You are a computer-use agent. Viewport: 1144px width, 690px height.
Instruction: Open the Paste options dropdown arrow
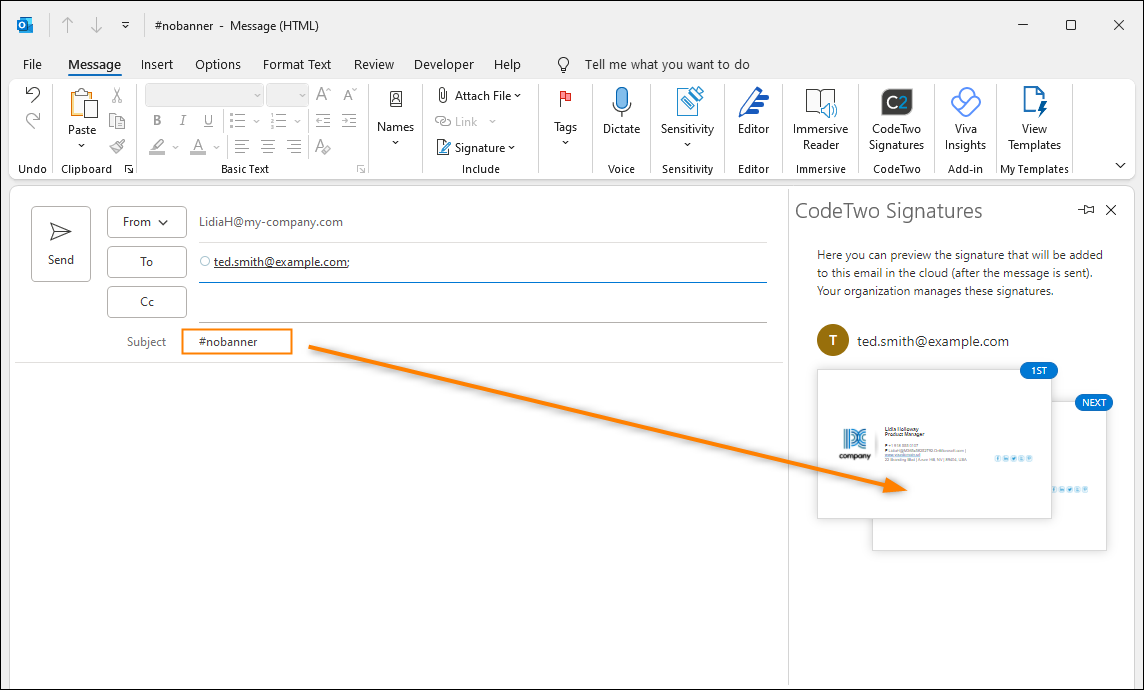[82, 147]
